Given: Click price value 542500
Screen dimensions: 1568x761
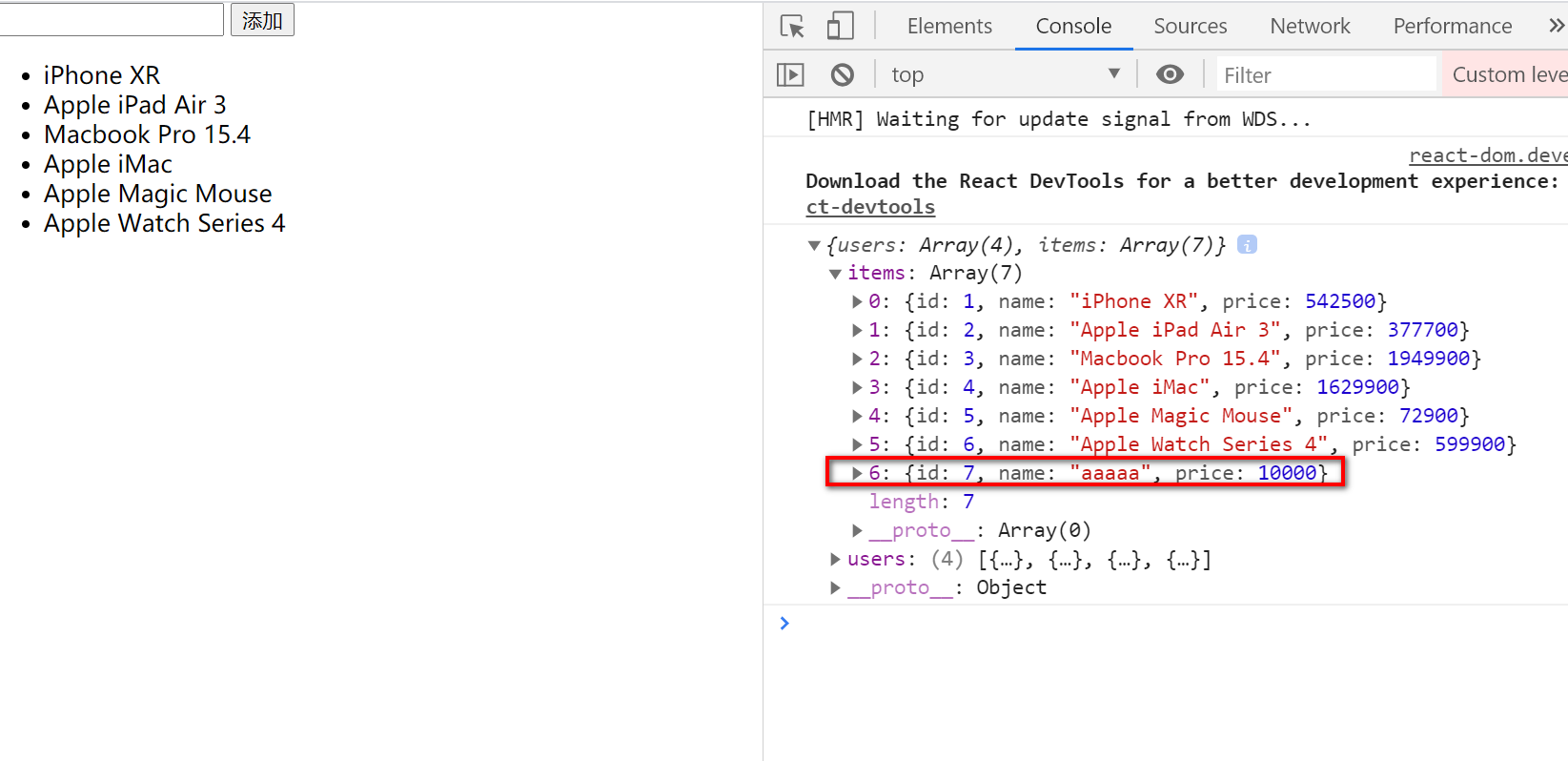Looking at the screenshot, I should 1340,301.
